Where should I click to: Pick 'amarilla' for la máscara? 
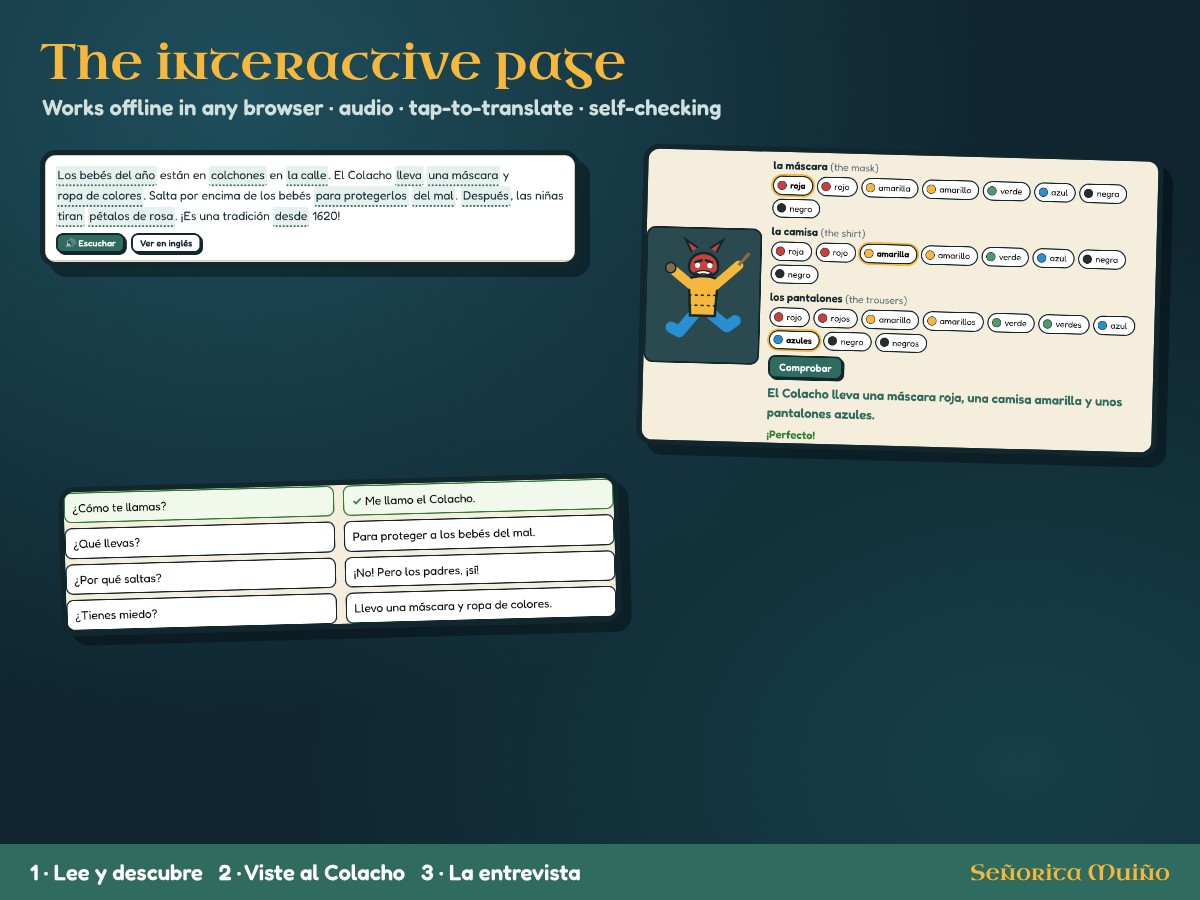889,188
